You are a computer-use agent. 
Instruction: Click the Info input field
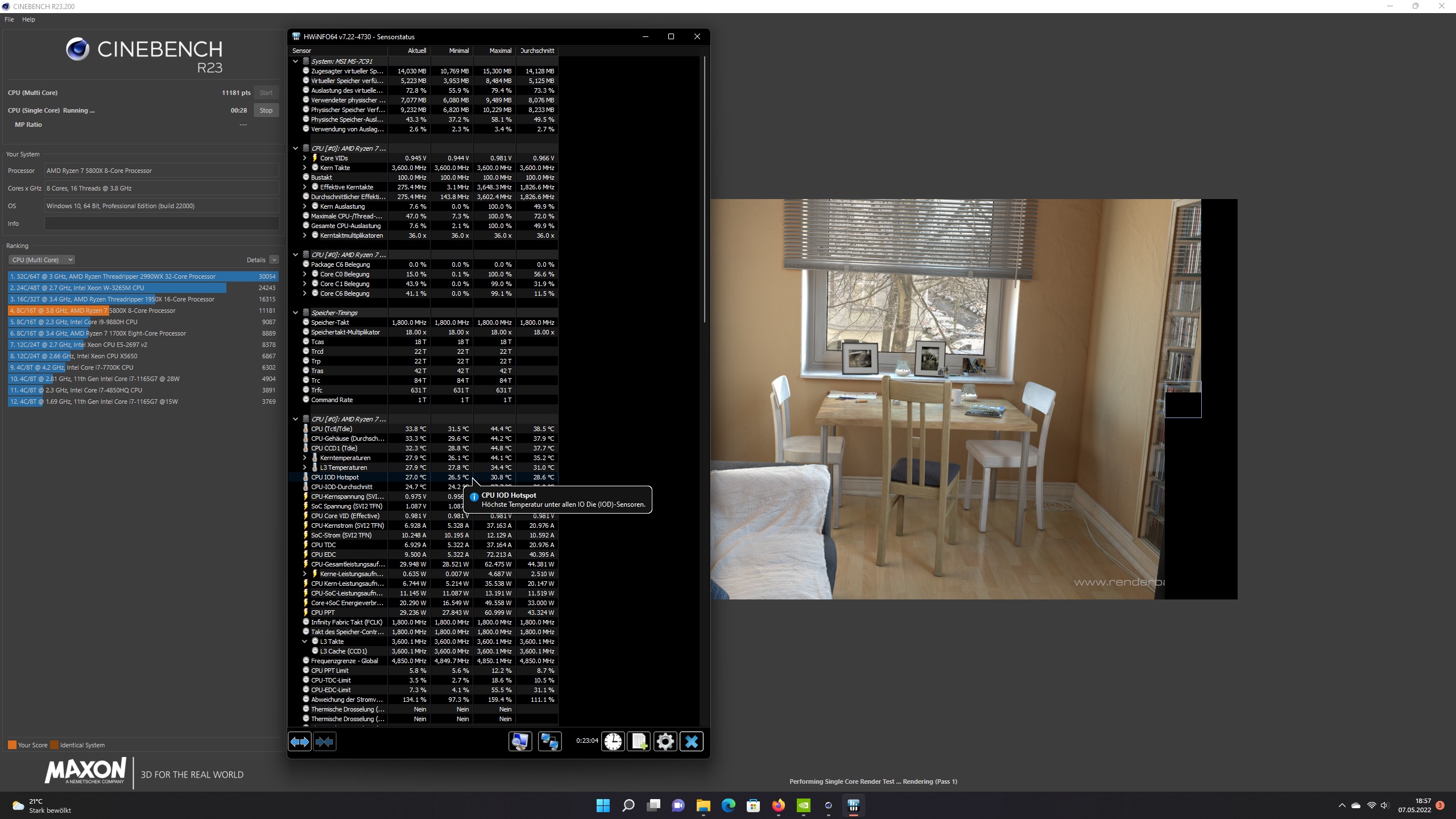(x=162, y=224)
